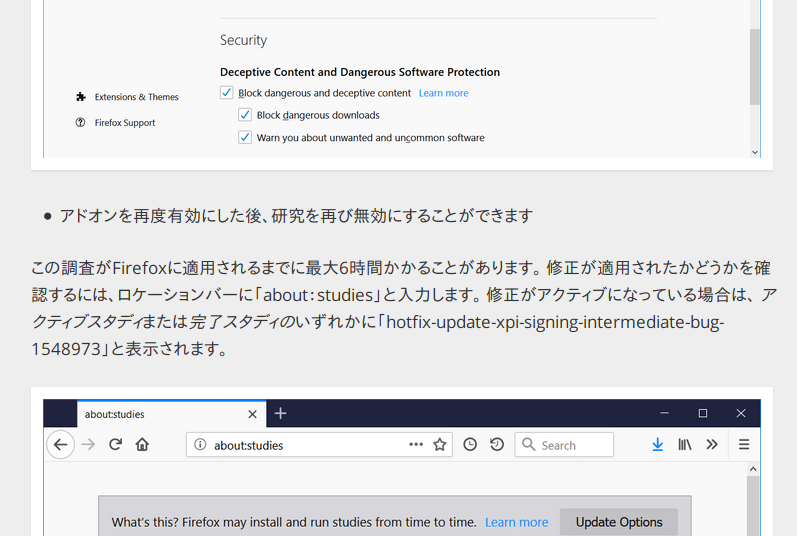Open page actions three-dots menu
This screenshot has height=536, width=797.
416,445
